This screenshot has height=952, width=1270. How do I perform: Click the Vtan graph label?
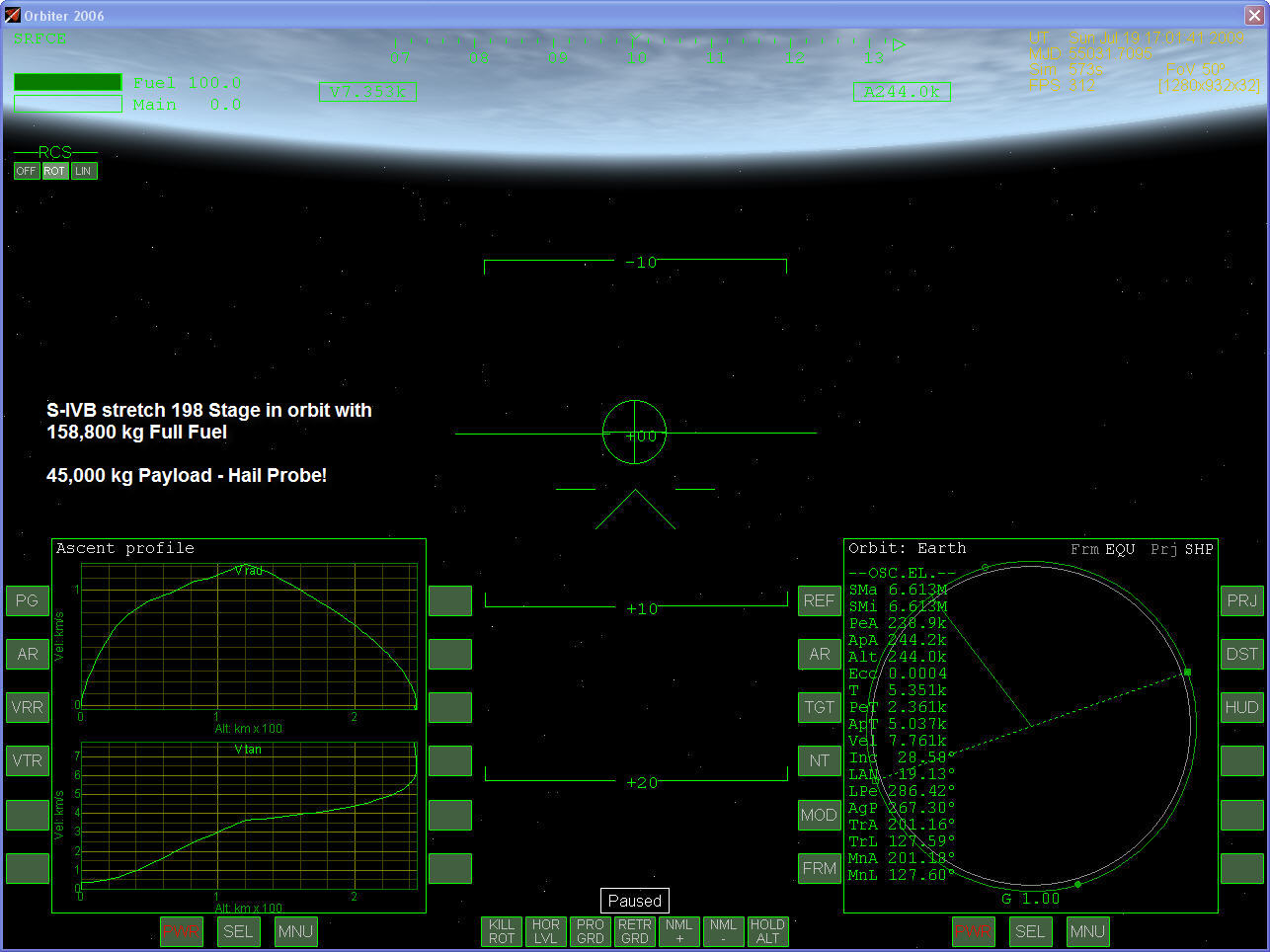coord(248,750)
